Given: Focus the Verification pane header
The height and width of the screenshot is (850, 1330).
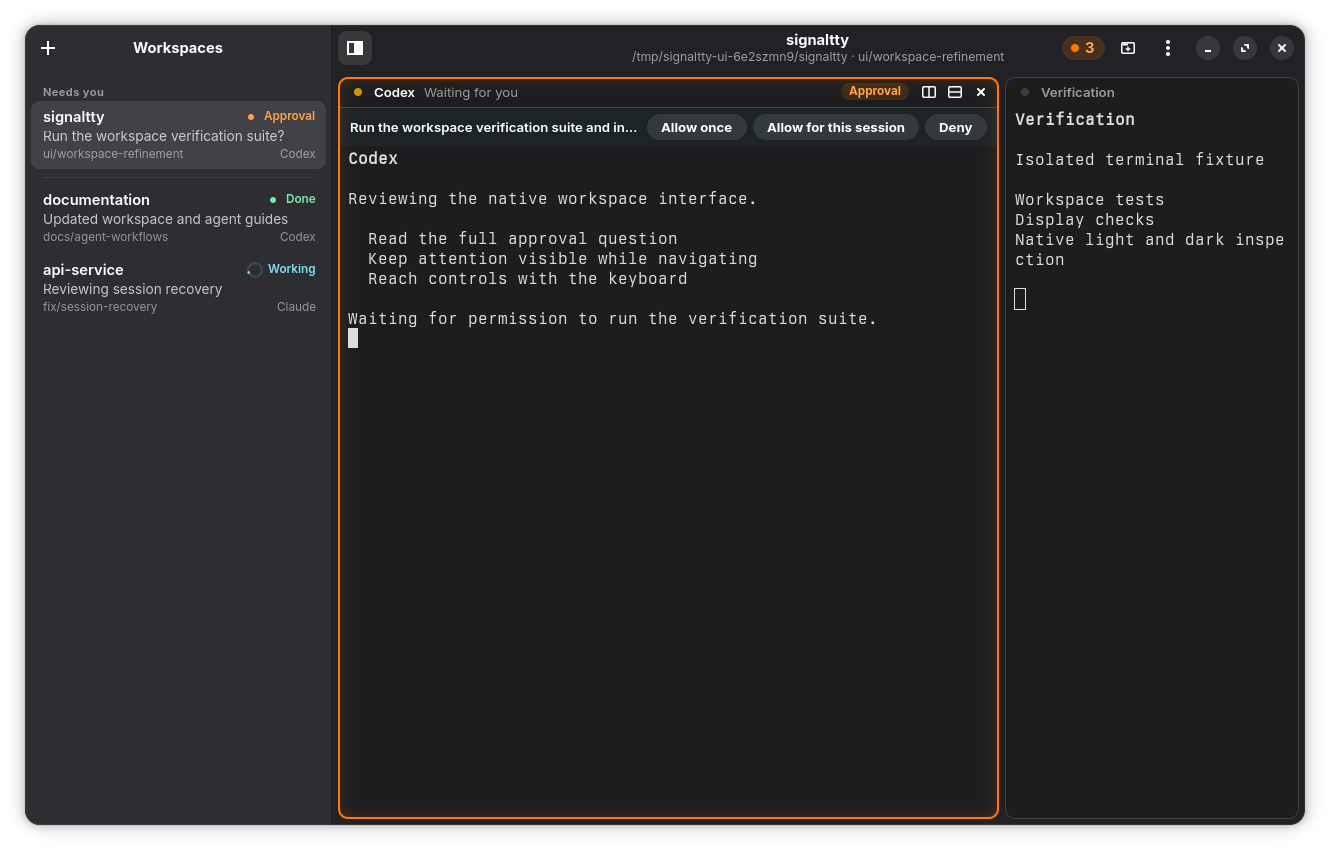Looking at the screenshot, I should pyautogui.click(x=1152, y=92).
